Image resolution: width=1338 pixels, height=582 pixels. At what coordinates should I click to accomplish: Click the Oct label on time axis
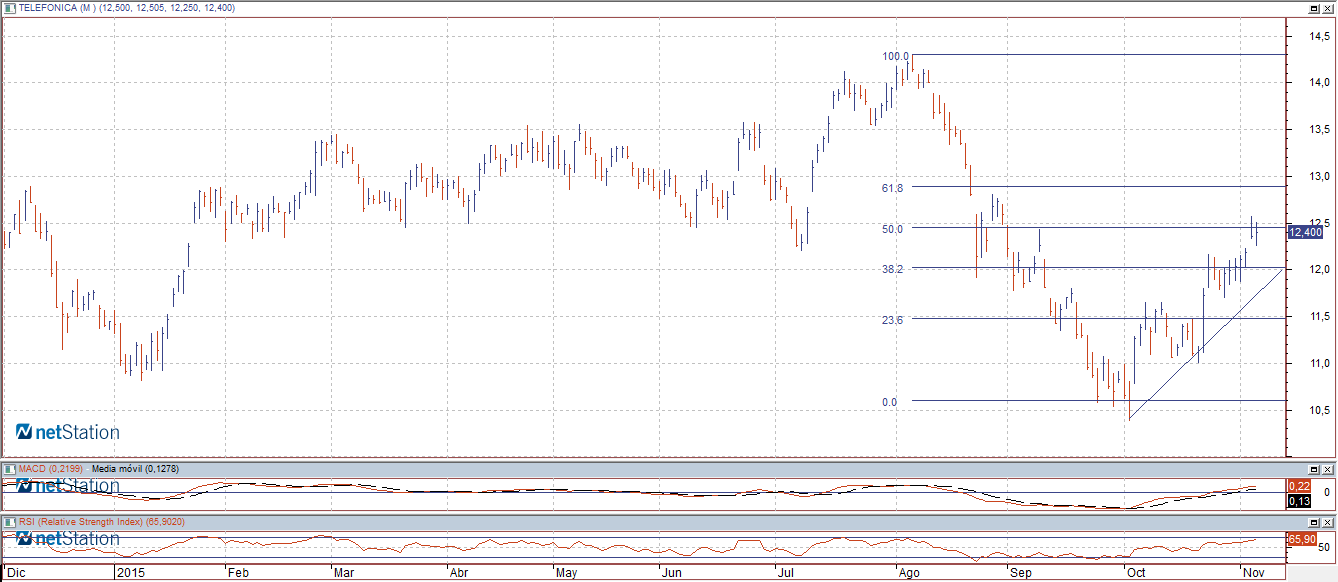click(x=1136, y=573)
